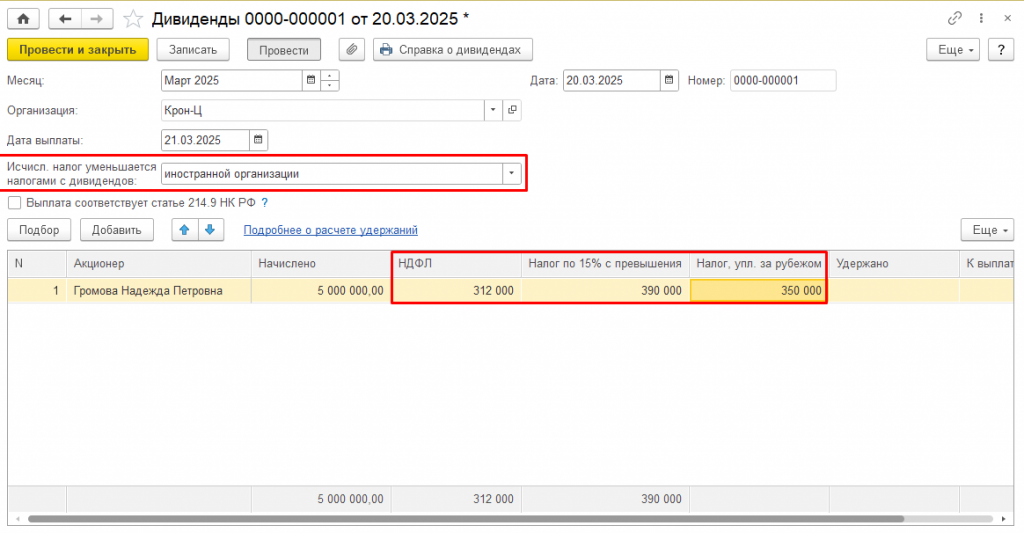Edit Дата field 20.03.2025
The width and height of the screenshot is (1024, 533).
point(611,80)
